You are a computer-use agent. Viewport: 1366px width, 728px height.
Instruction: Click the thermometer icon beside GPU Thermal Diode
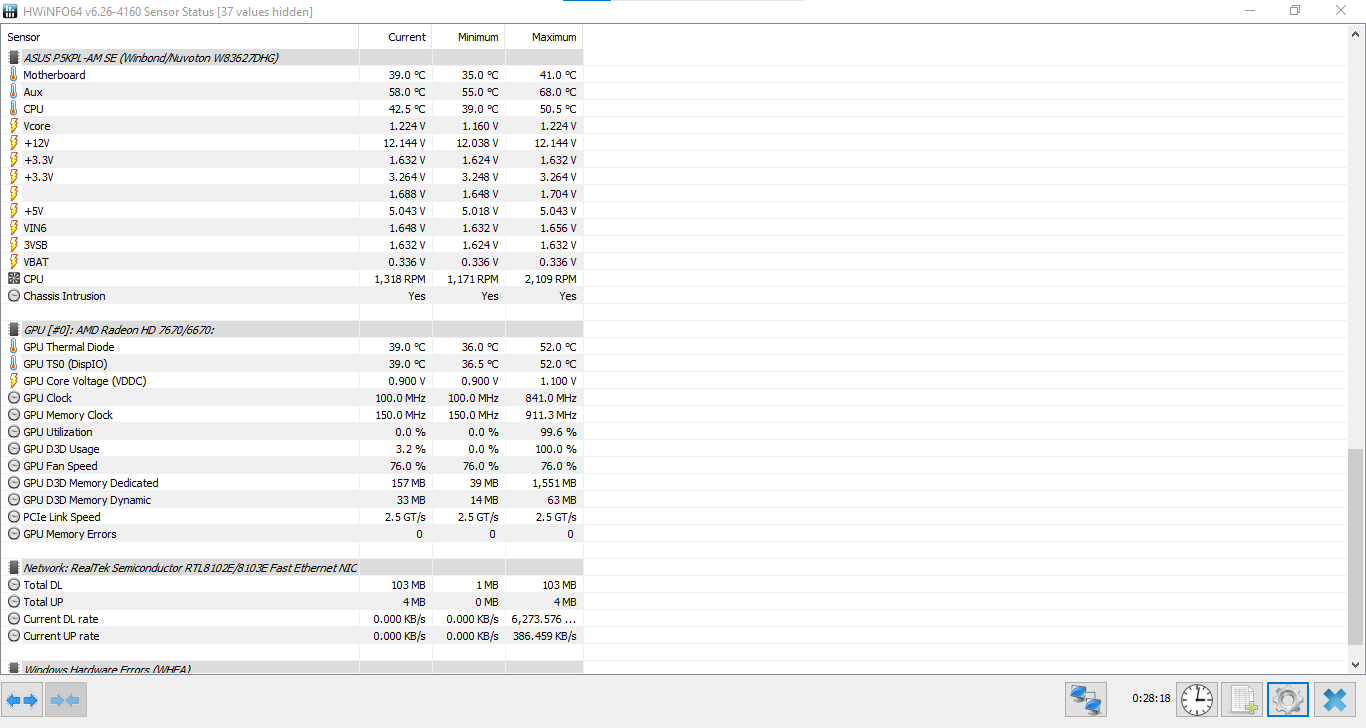coord(14,347)
